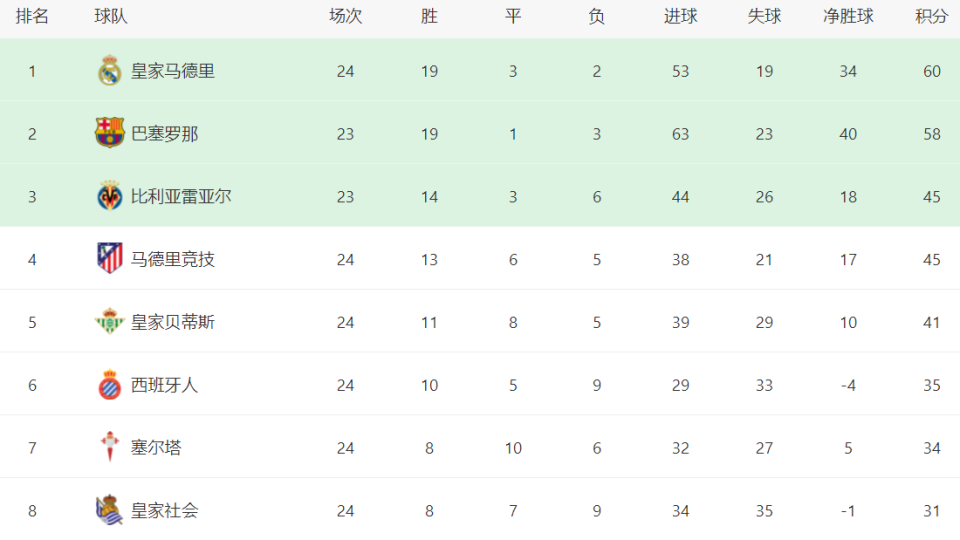Click the Barcelona club crest
The image size is (960, 540).
click(x=109, y=133)
